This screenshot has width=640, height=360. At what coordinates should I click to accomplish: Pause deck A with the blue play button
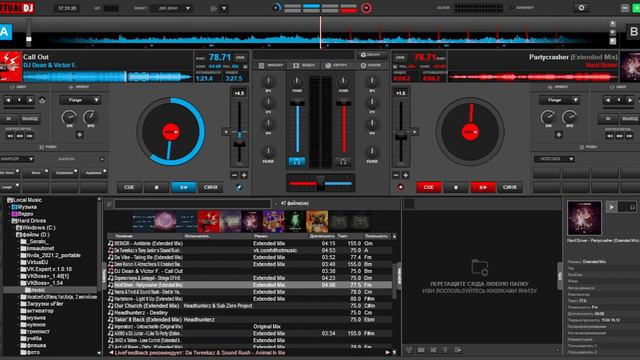pos(183,187)
